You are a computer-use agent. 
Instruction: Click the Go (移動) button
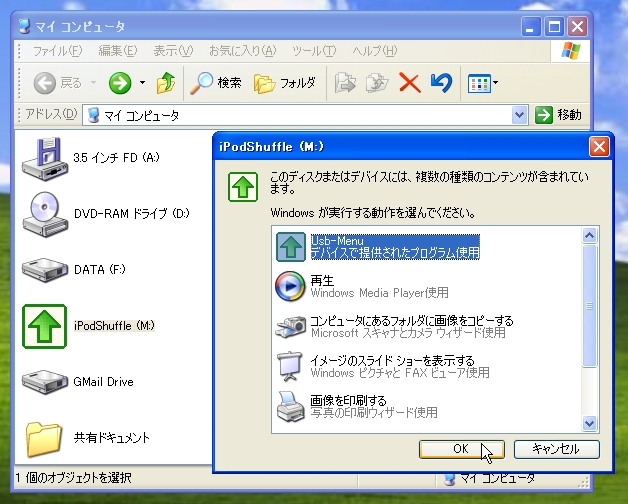pos(558,115)
